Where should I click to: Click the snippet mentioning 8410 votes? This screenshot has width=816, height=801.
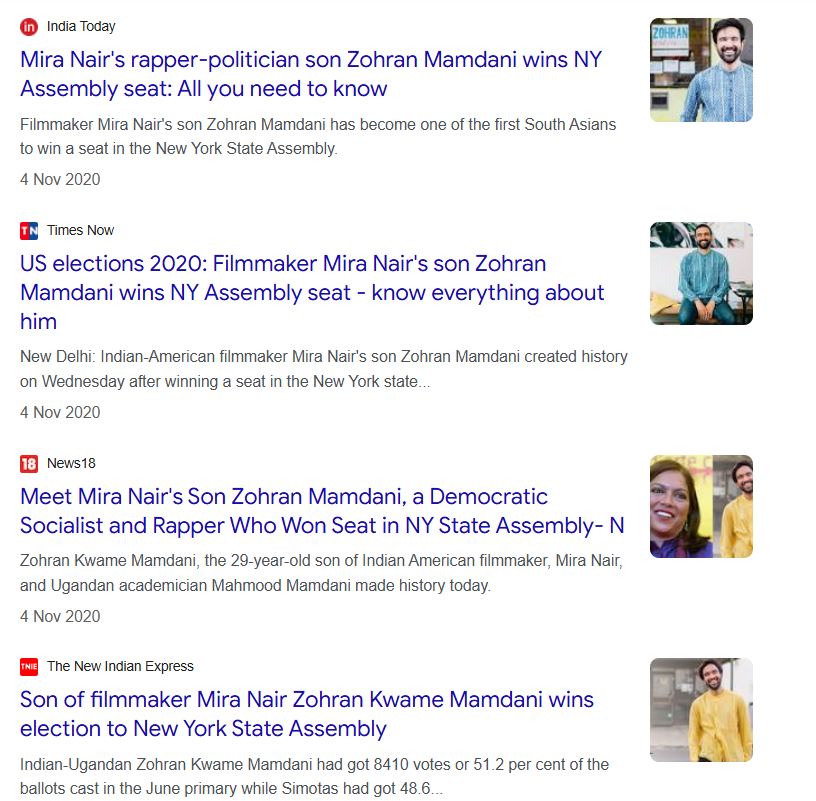pos(314,777)
